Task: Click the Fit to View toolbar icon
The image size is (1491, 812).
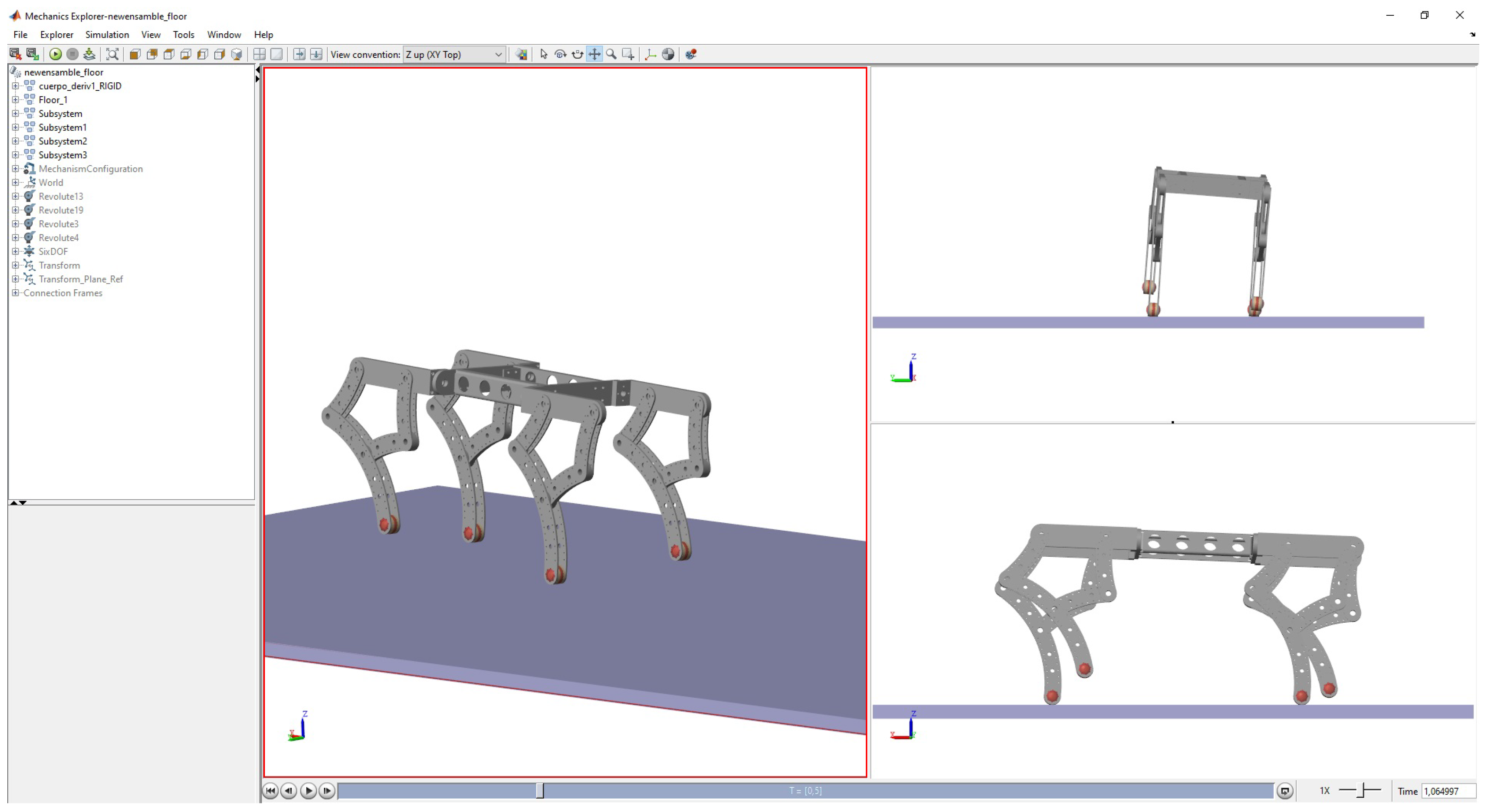Action: click(x=112, y=54)
